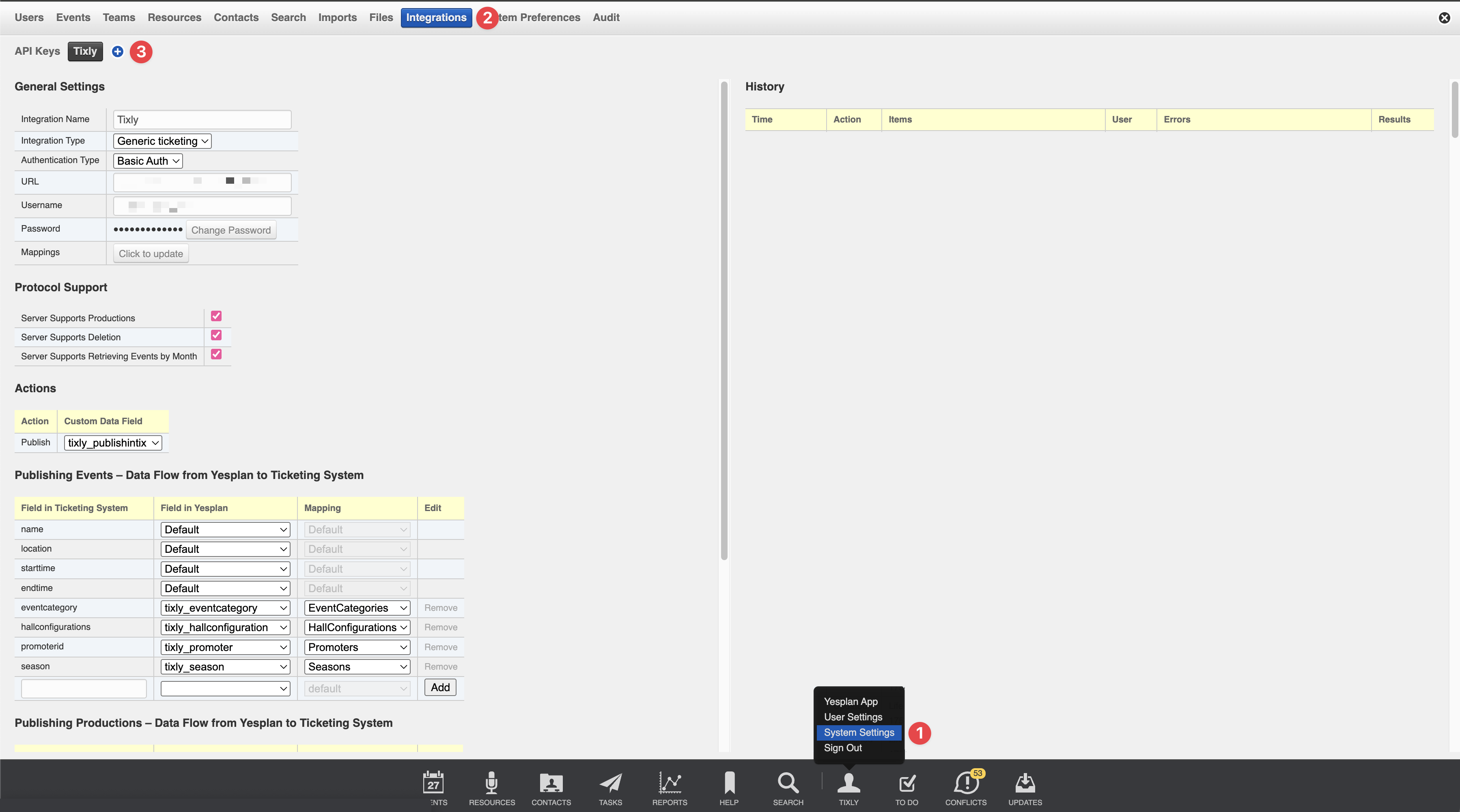This screenshot has width=1460, height=812.
Task: Click Remove for the eventcategory row
Action: tap(440, 608)
